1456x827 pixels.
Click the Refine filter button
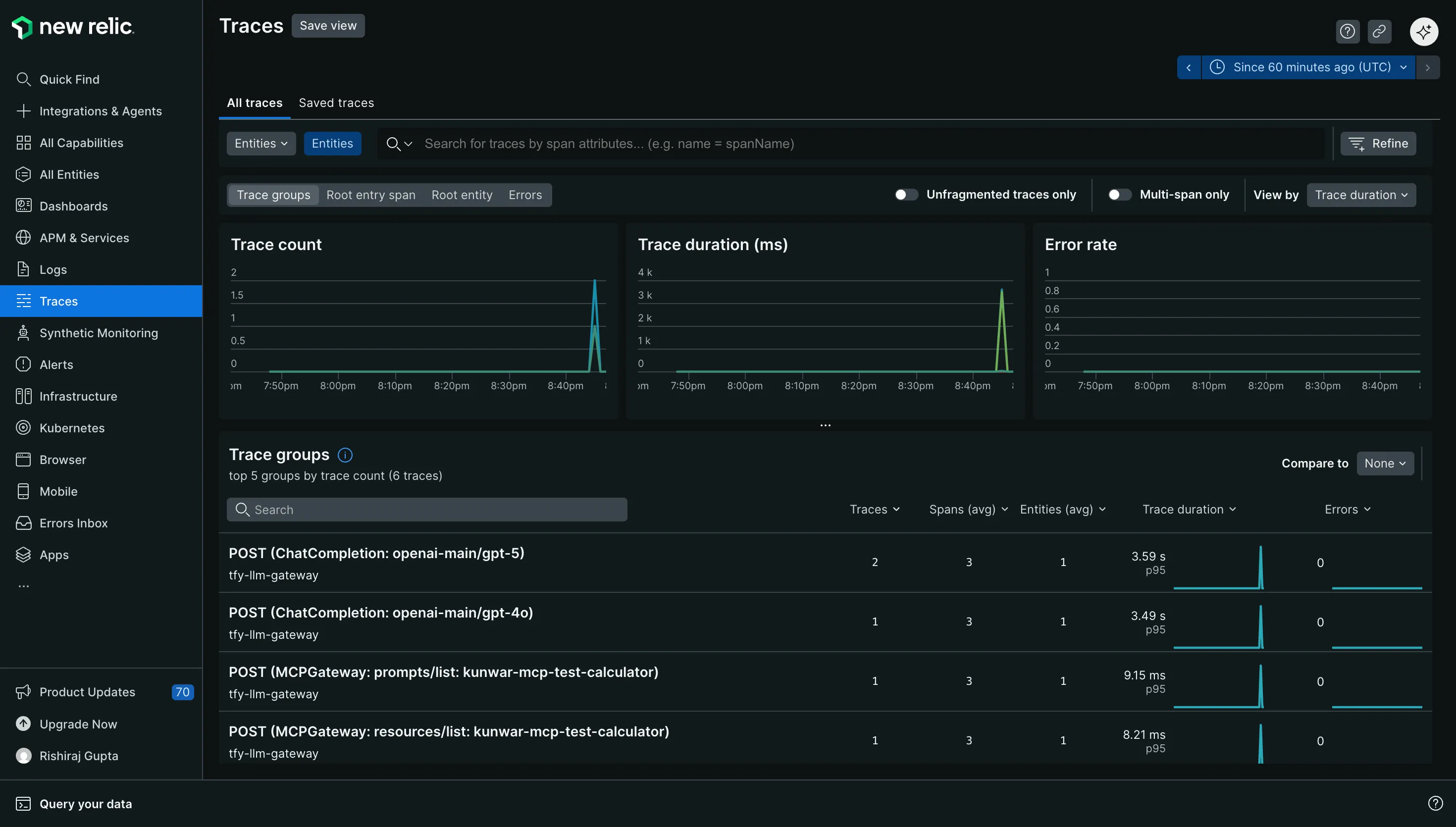1378,144
